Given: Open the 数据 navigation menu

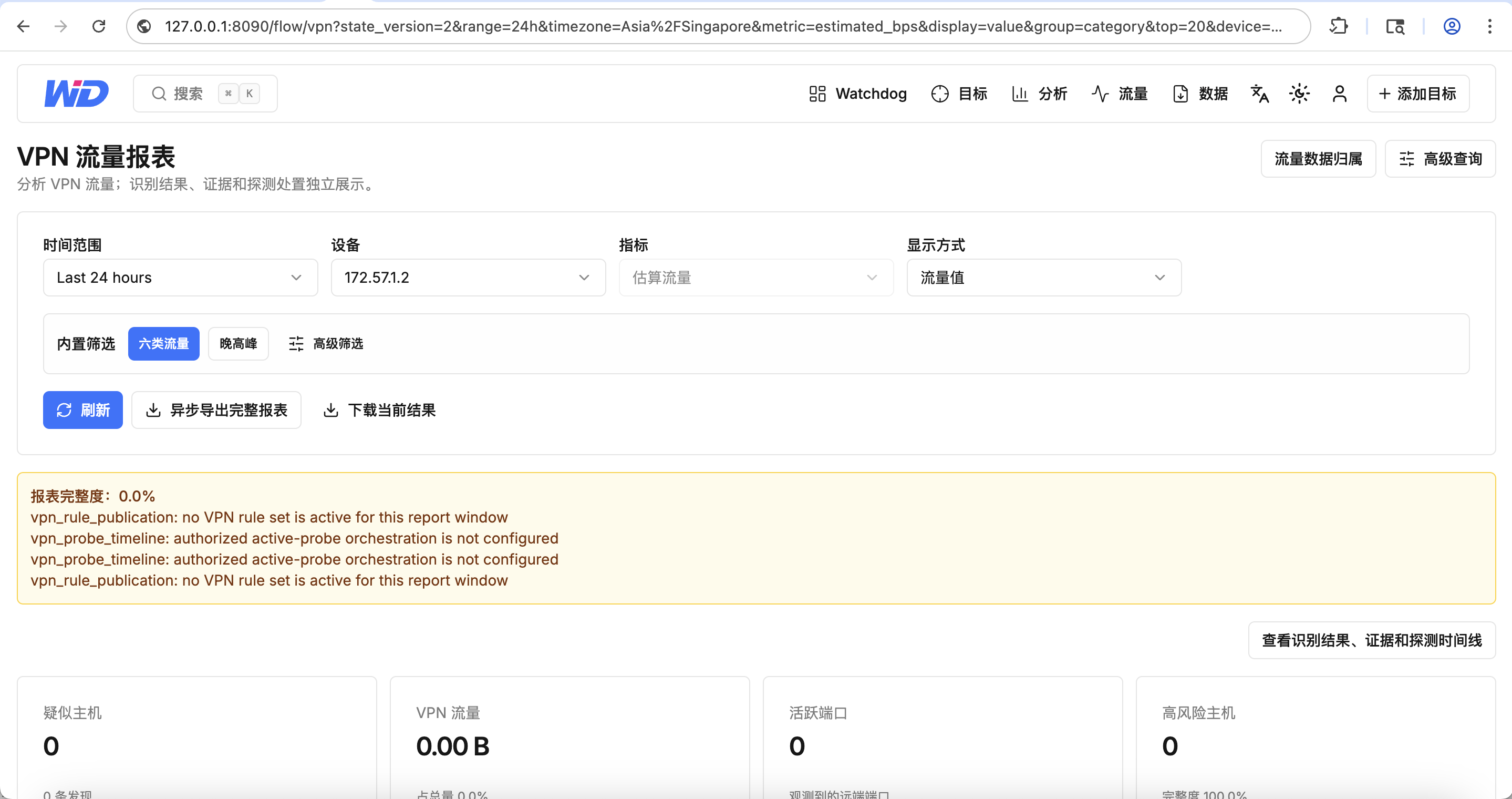Looking at the screenshot, I should click(x=1200, y=94).
